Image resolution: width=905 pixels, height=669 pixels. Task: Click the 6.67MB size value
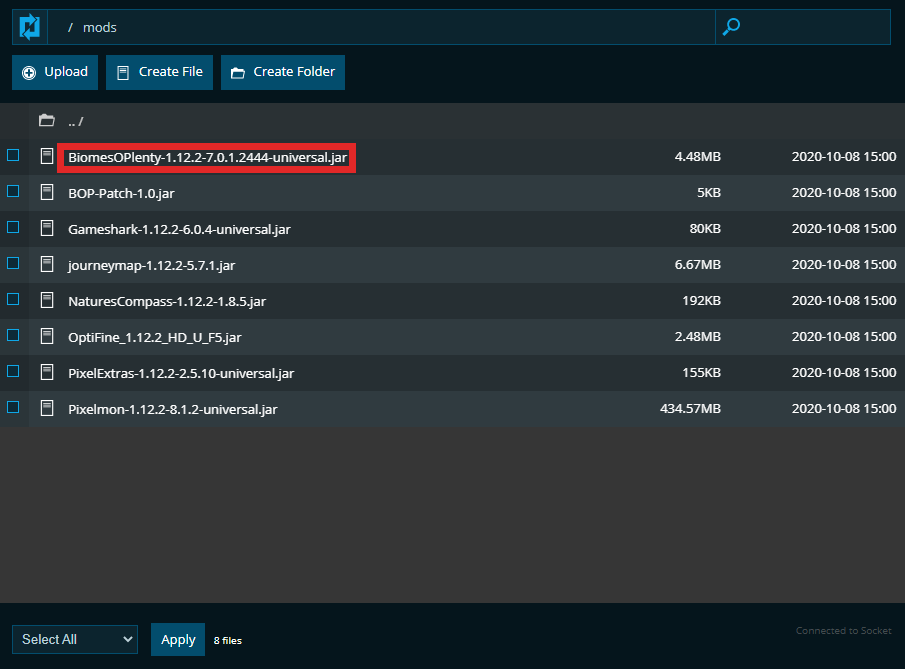pos(698,264)
